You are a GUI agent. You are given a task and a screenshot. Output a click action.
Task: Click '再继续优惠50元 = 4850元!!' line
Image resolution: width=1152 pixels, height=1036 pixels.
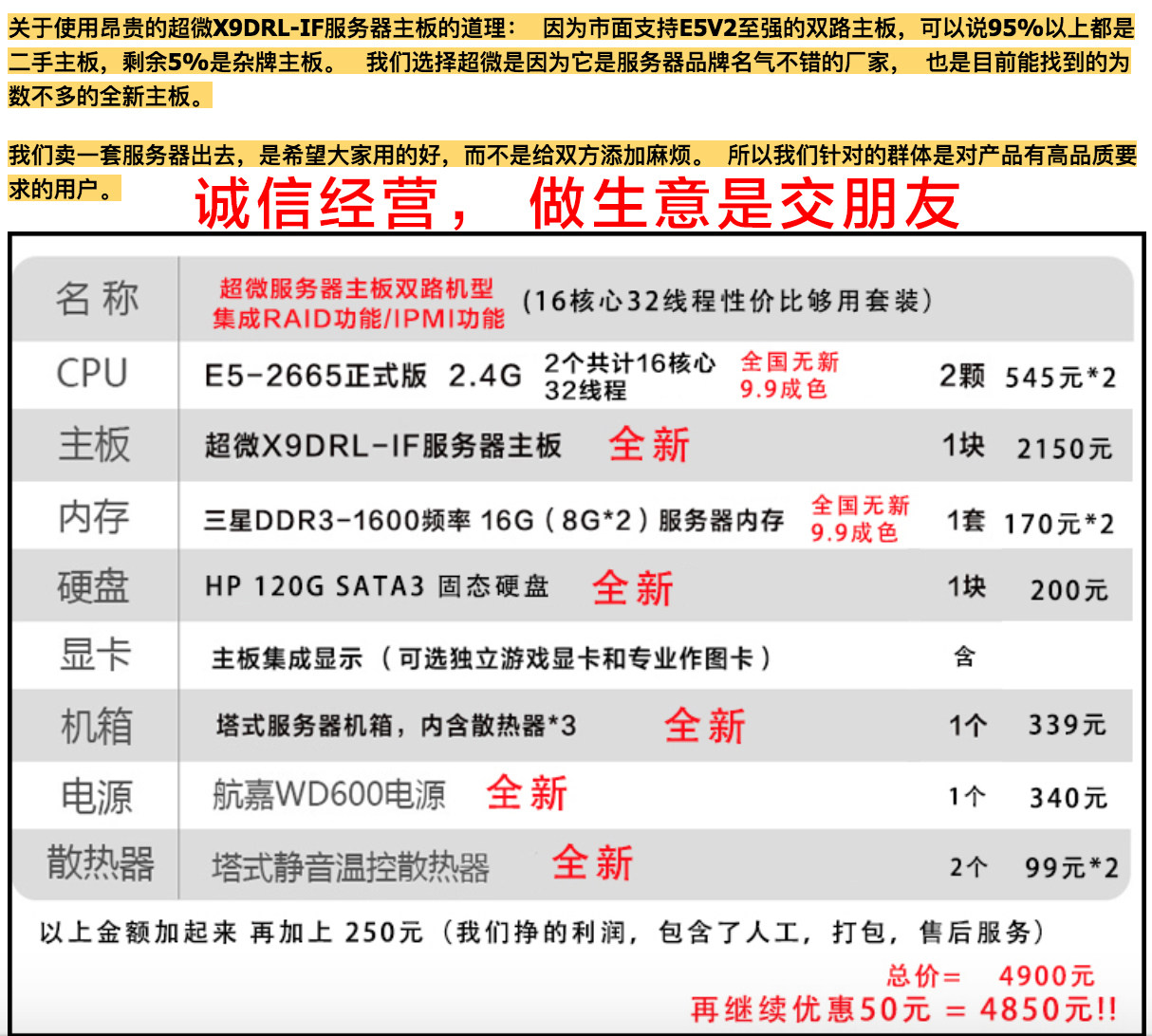click(904, 1008)
